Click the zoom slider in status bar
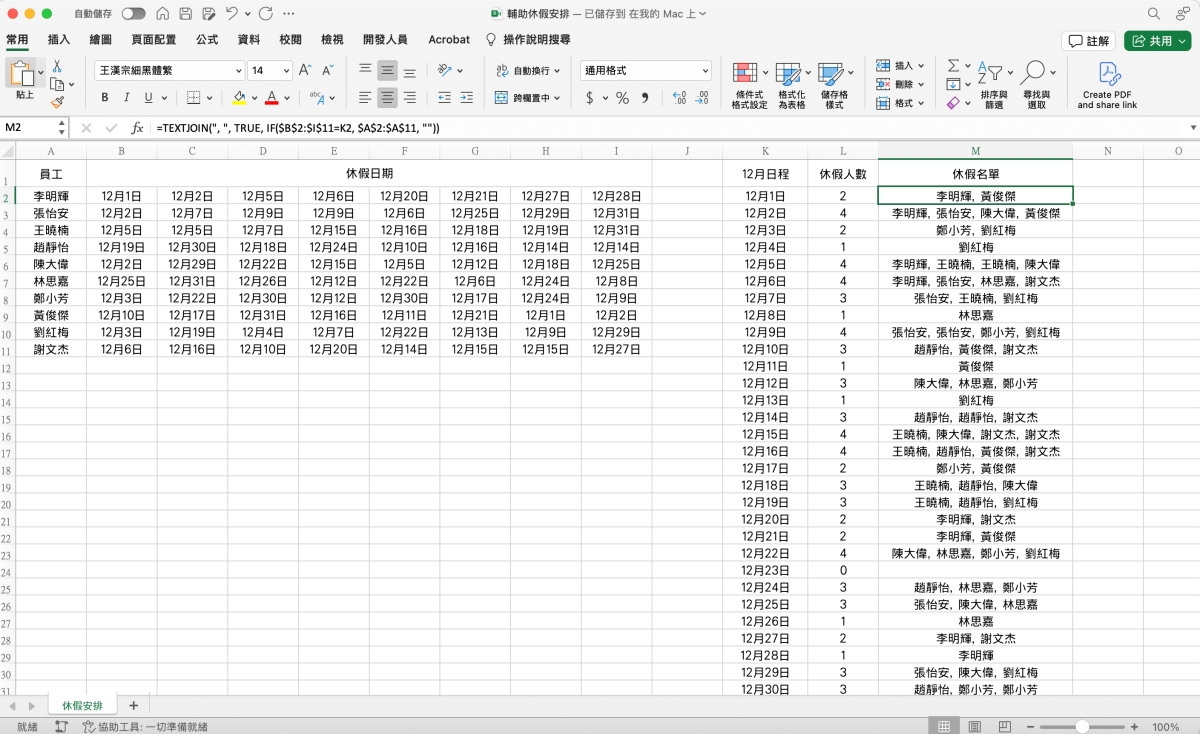This screenshot has width=1200, height=734. point(1082,727)
